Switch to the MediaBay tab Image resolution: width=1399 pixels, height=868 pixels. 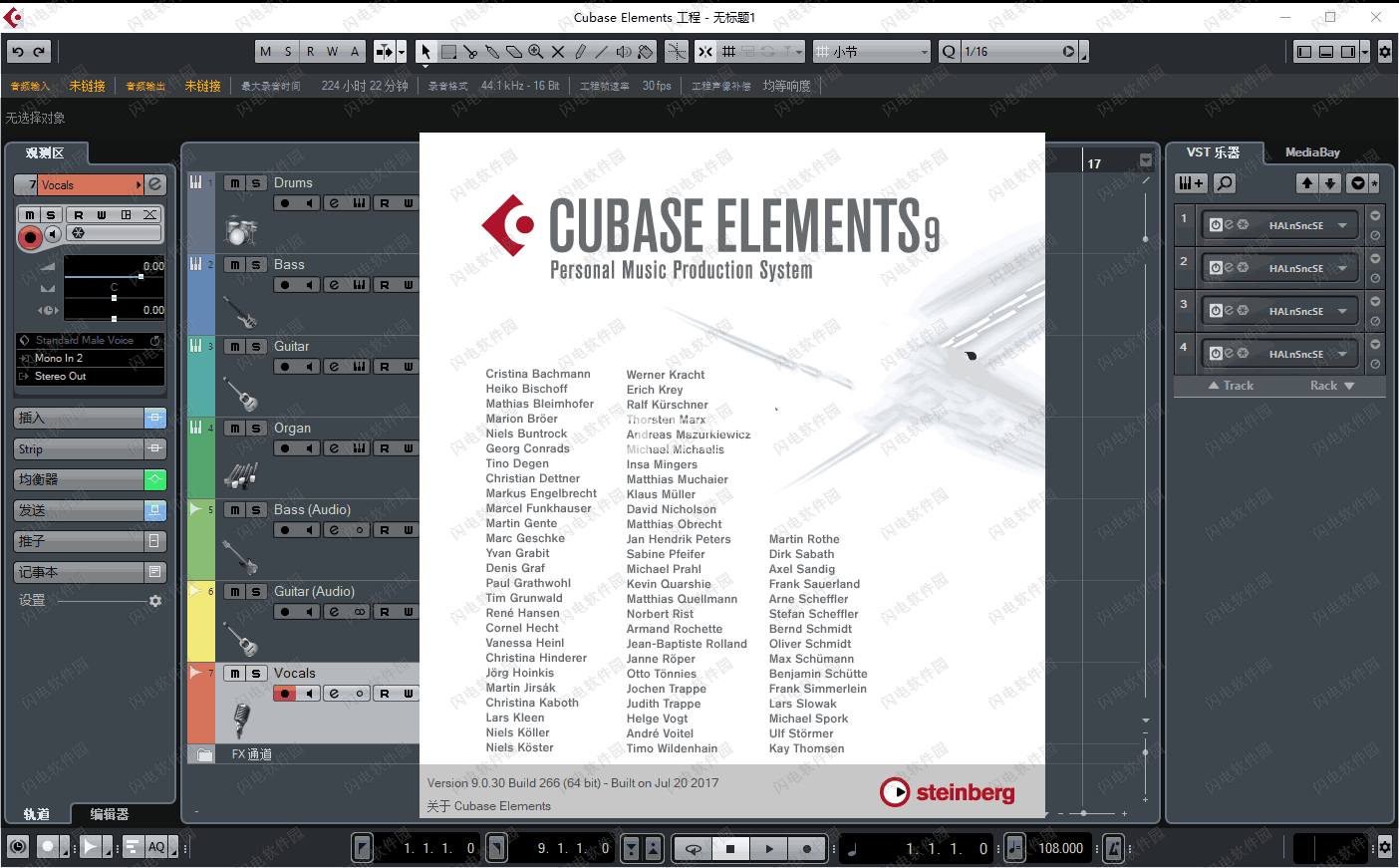click(1312, 152)
